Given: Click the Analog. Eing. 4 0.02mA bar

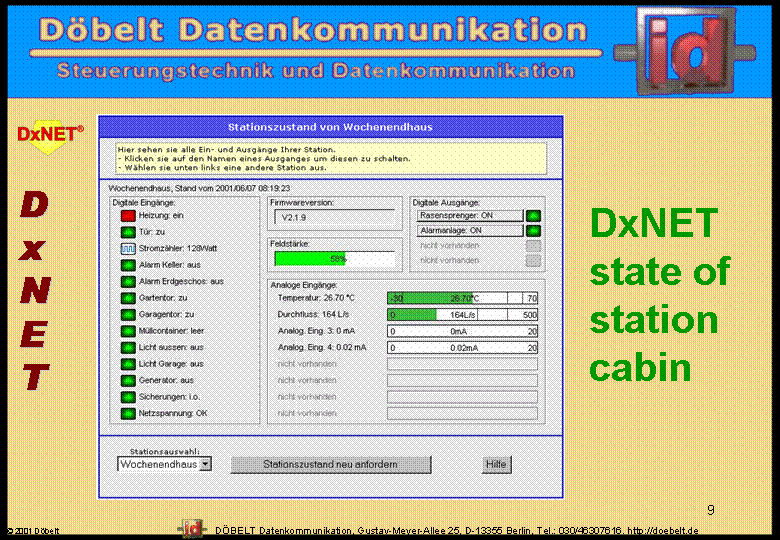Looking at the screenshot, I should click(x=463, y=348).
